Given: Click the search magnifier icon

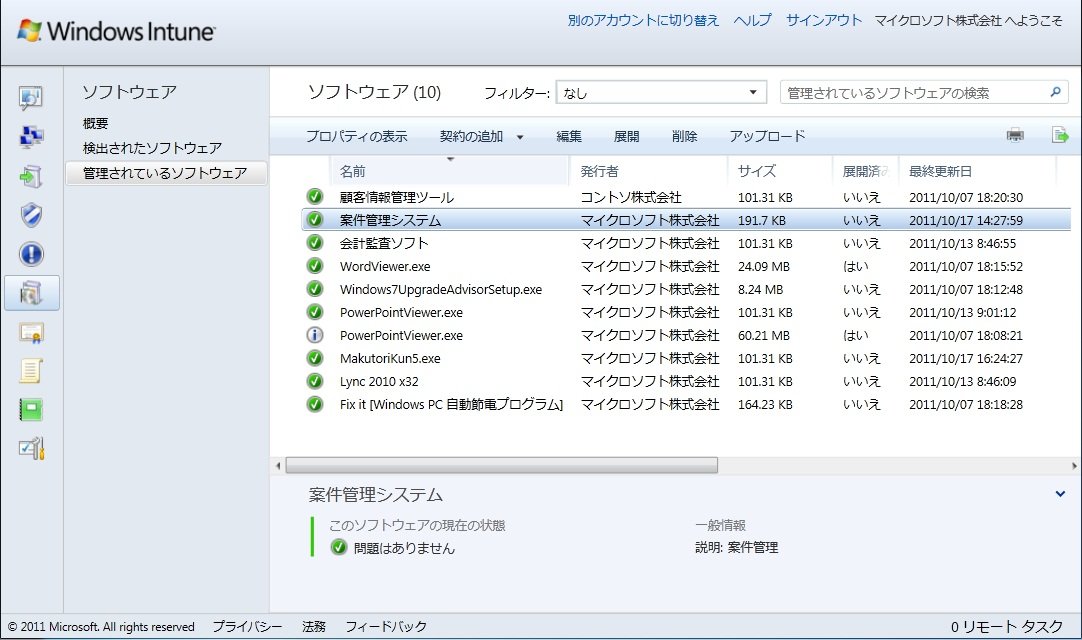Looking at the screenshot, I should click(1055, 92).
